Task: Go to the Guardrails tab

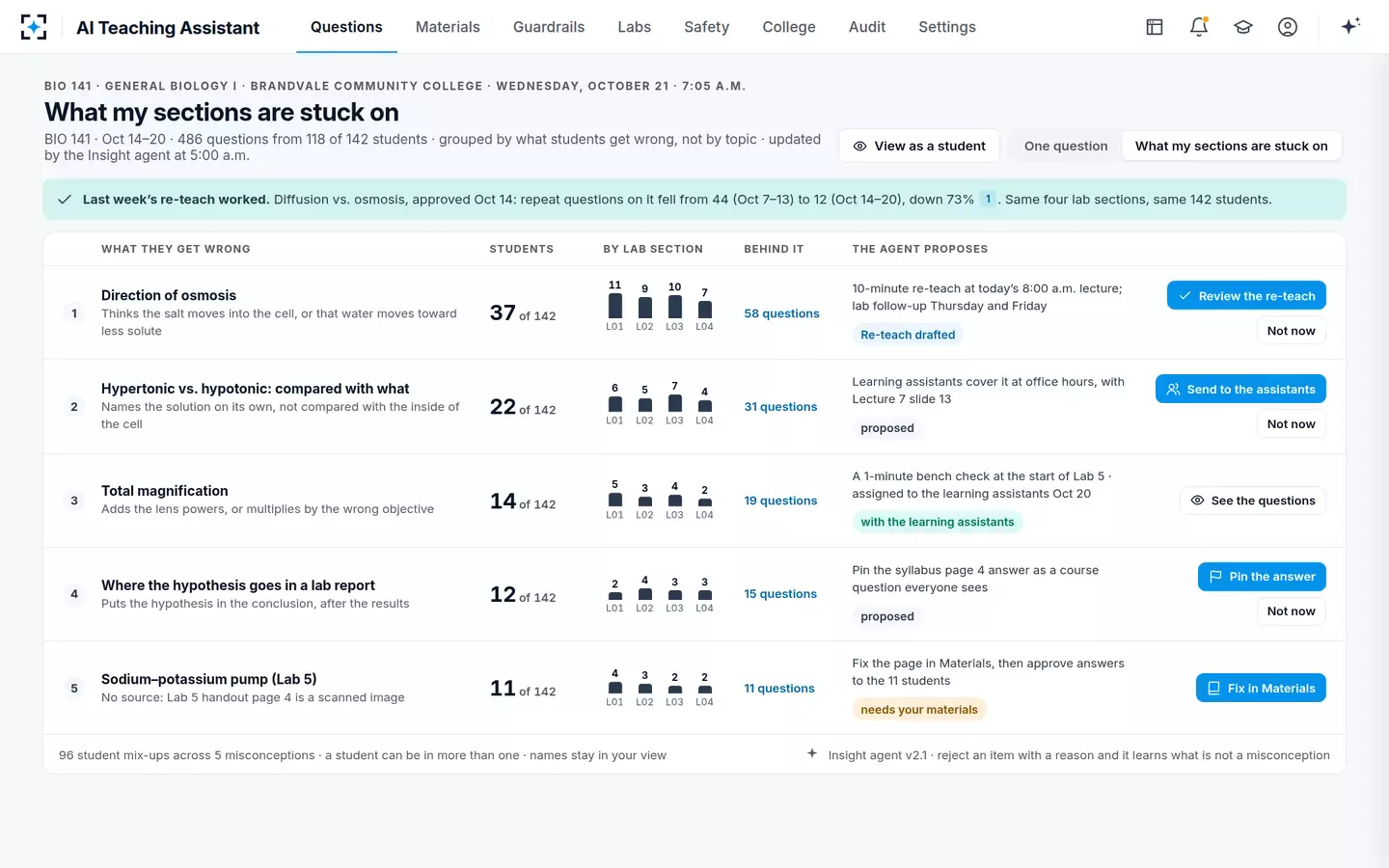Action: pos(549,27)
